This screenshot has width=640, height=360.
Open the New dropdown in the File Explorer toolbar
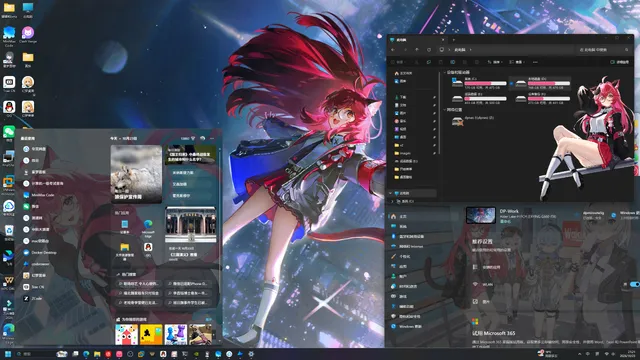[x=398, y=62]
